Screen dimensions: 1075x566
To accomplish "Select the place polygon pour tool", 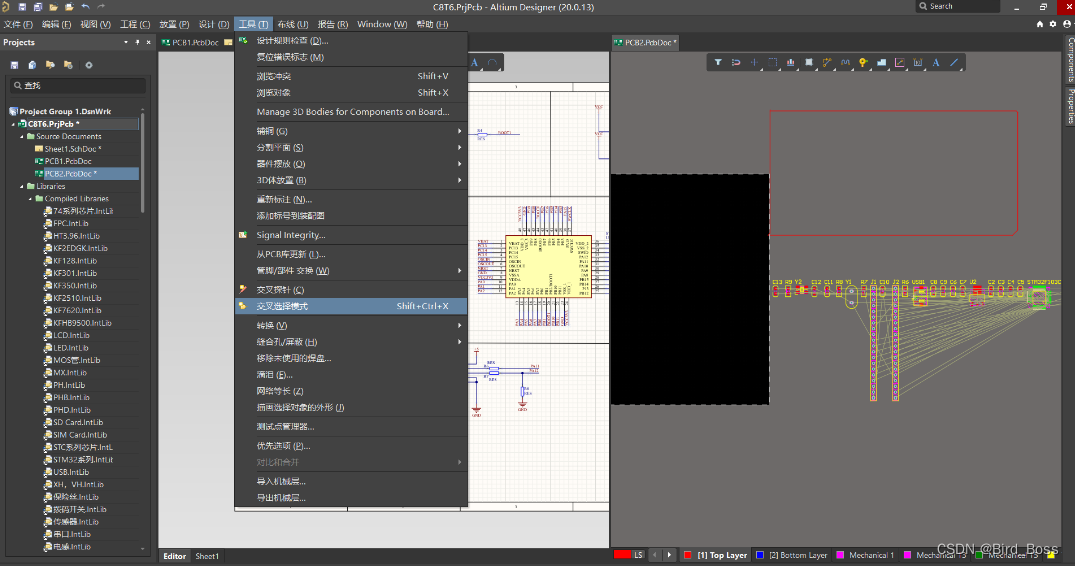I will (882, 62).
